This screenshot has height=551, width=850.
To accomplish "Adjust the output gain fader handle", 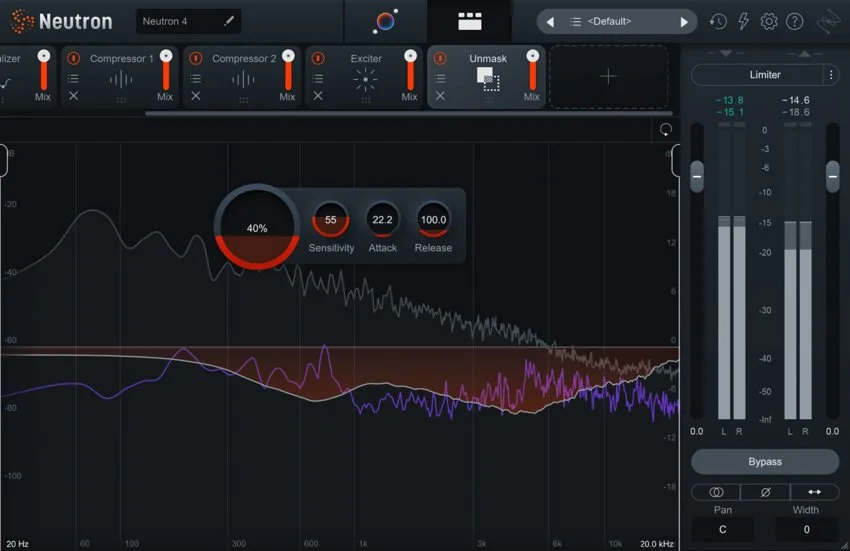I will (833, 176).
